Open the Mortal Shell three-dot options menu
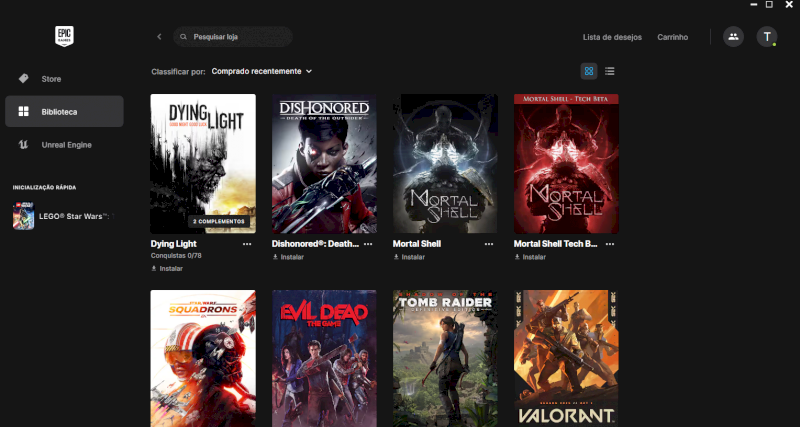Screen dimensions: 800x427 coord(489,244)
